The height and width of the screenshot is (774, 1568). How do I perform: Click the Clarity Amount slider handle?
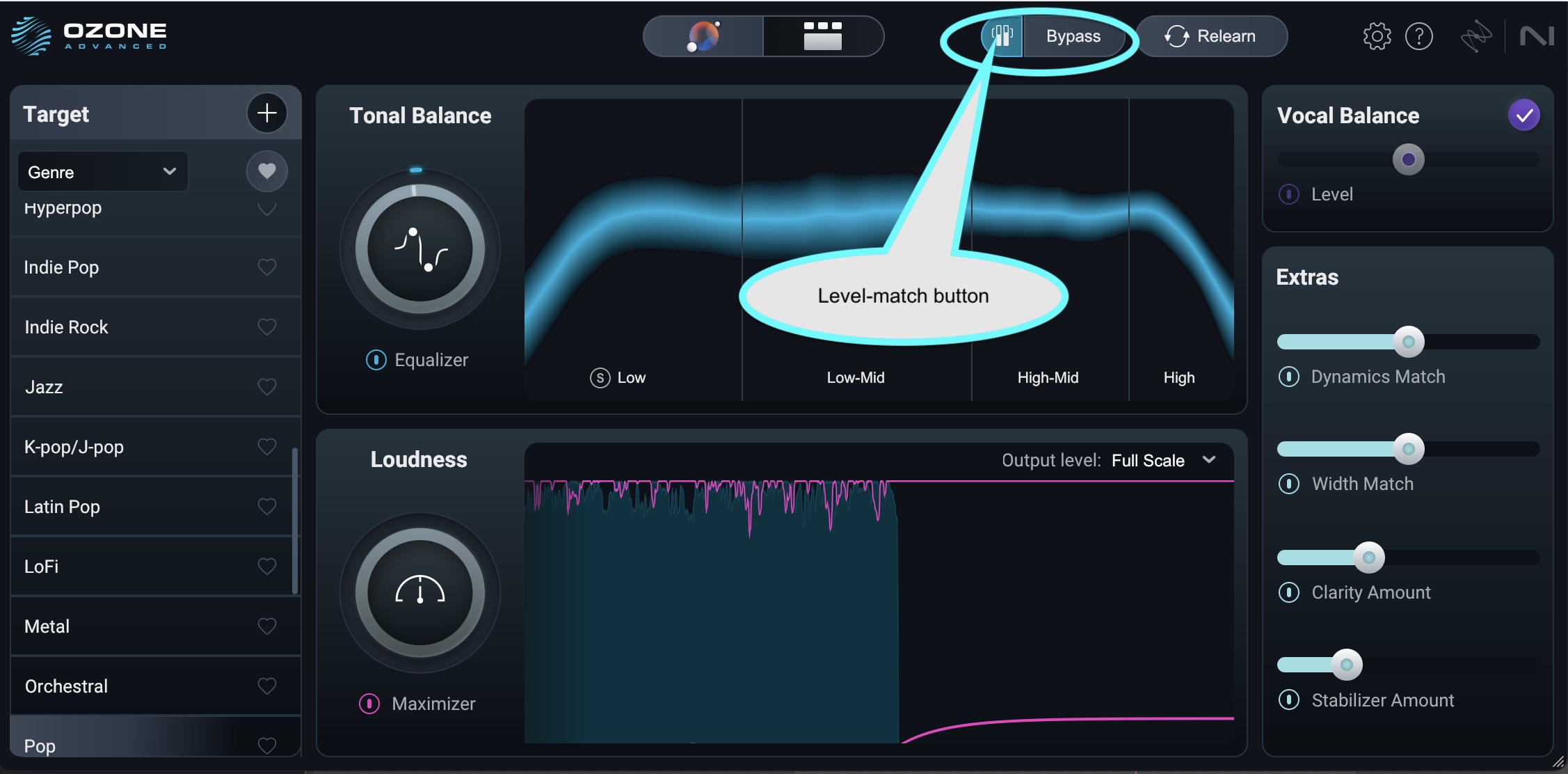[x=1369, y=558]
